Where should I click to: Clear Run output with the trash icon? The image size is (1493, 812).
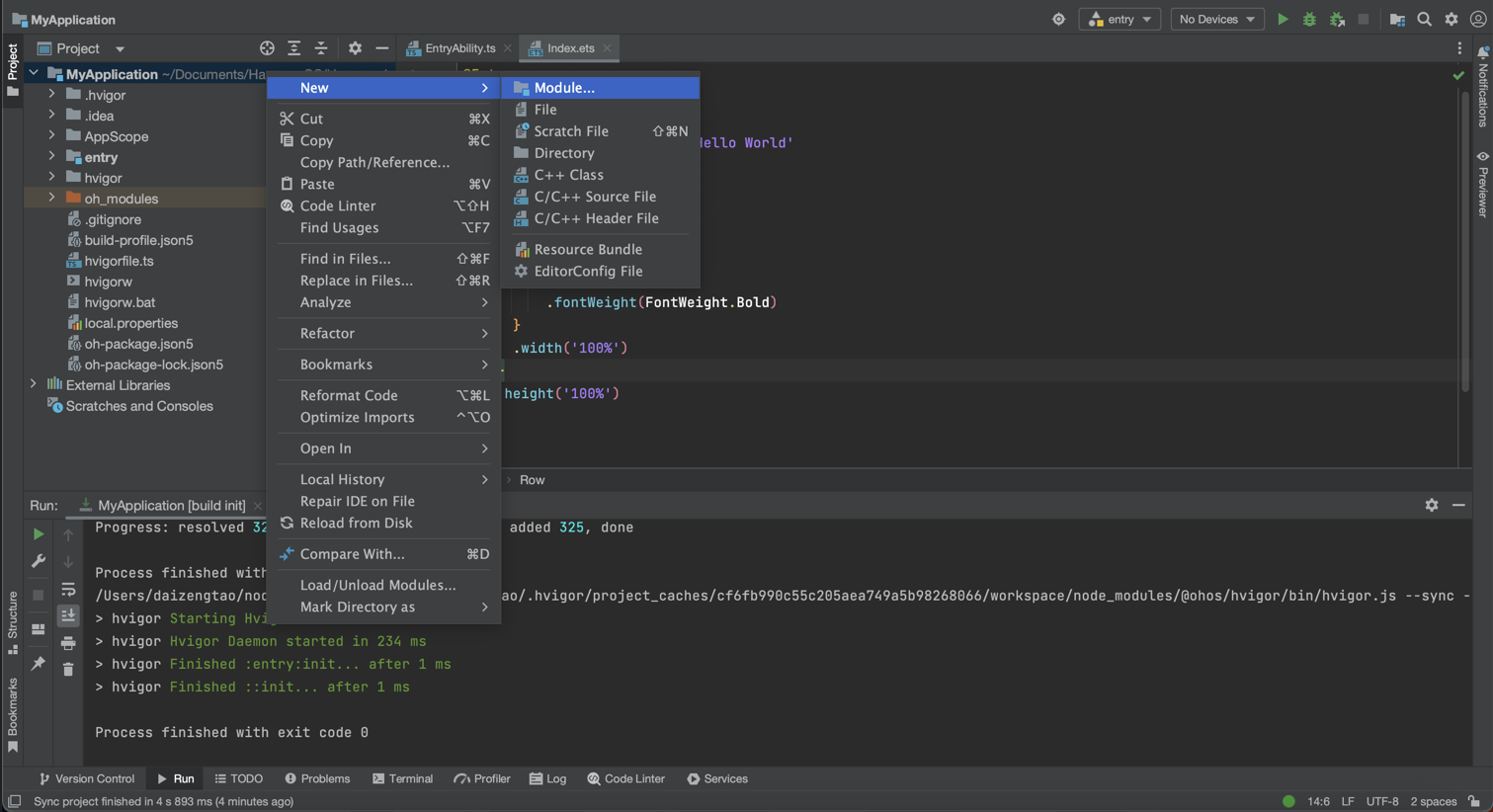(x=68, y=670)
